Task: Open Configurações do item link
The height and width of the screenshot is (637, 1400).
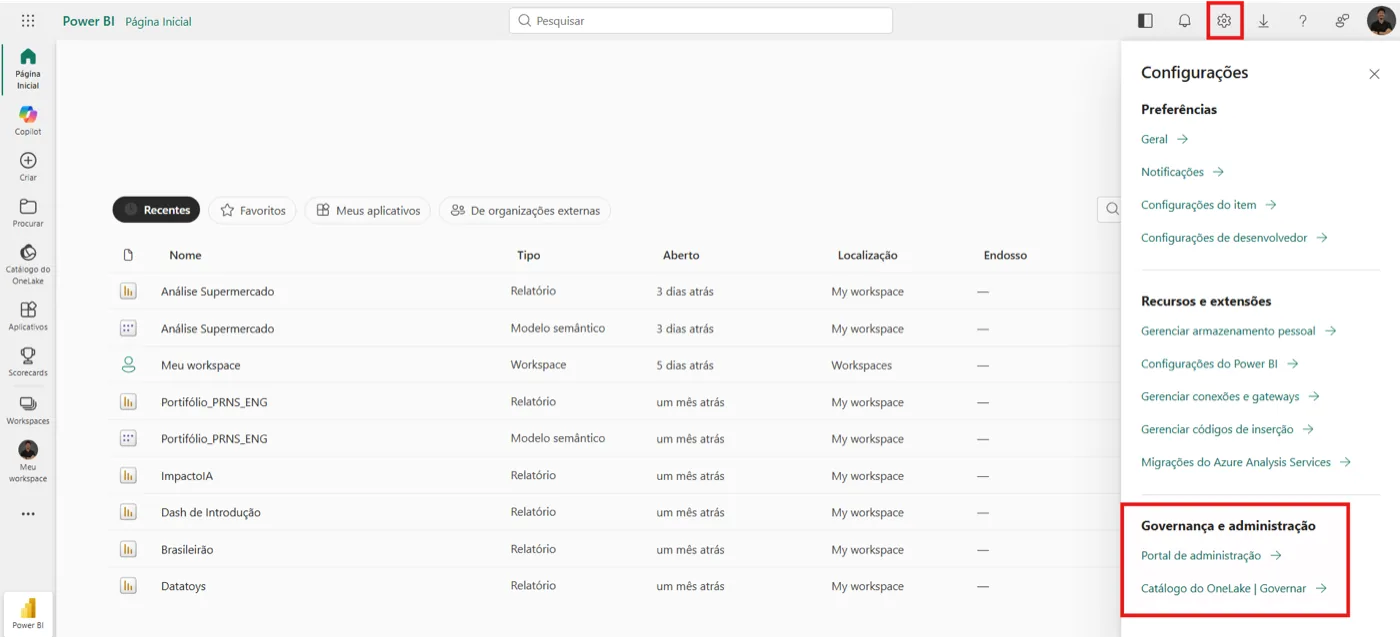Action: tap(1208, 205)
